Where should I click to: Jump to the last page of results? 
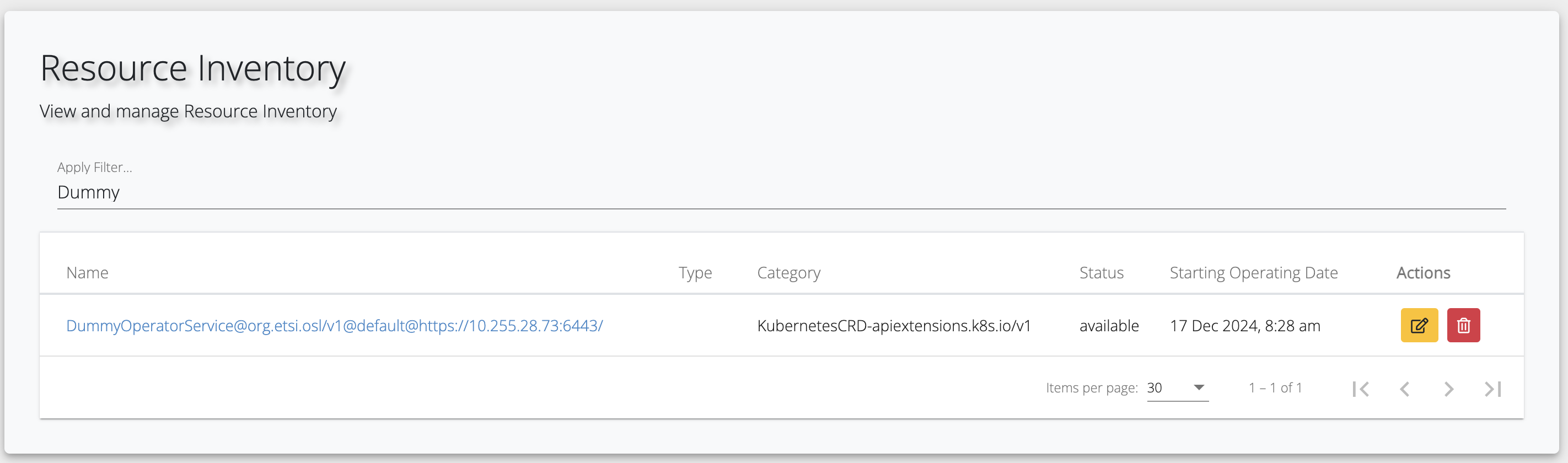pos(1492,389)
